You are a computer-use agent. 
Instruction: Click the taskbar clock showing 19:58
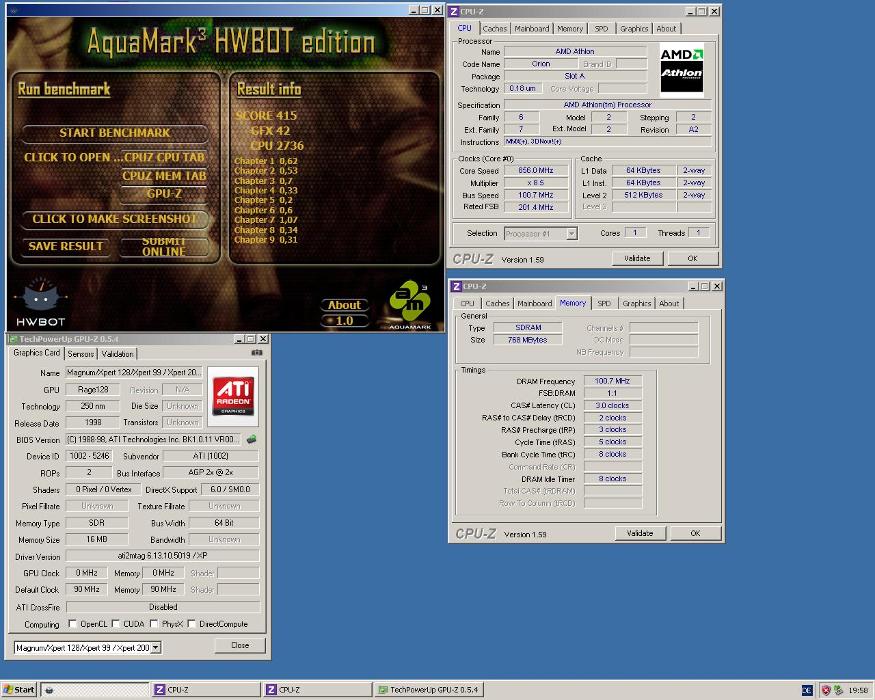pos(858,691)
